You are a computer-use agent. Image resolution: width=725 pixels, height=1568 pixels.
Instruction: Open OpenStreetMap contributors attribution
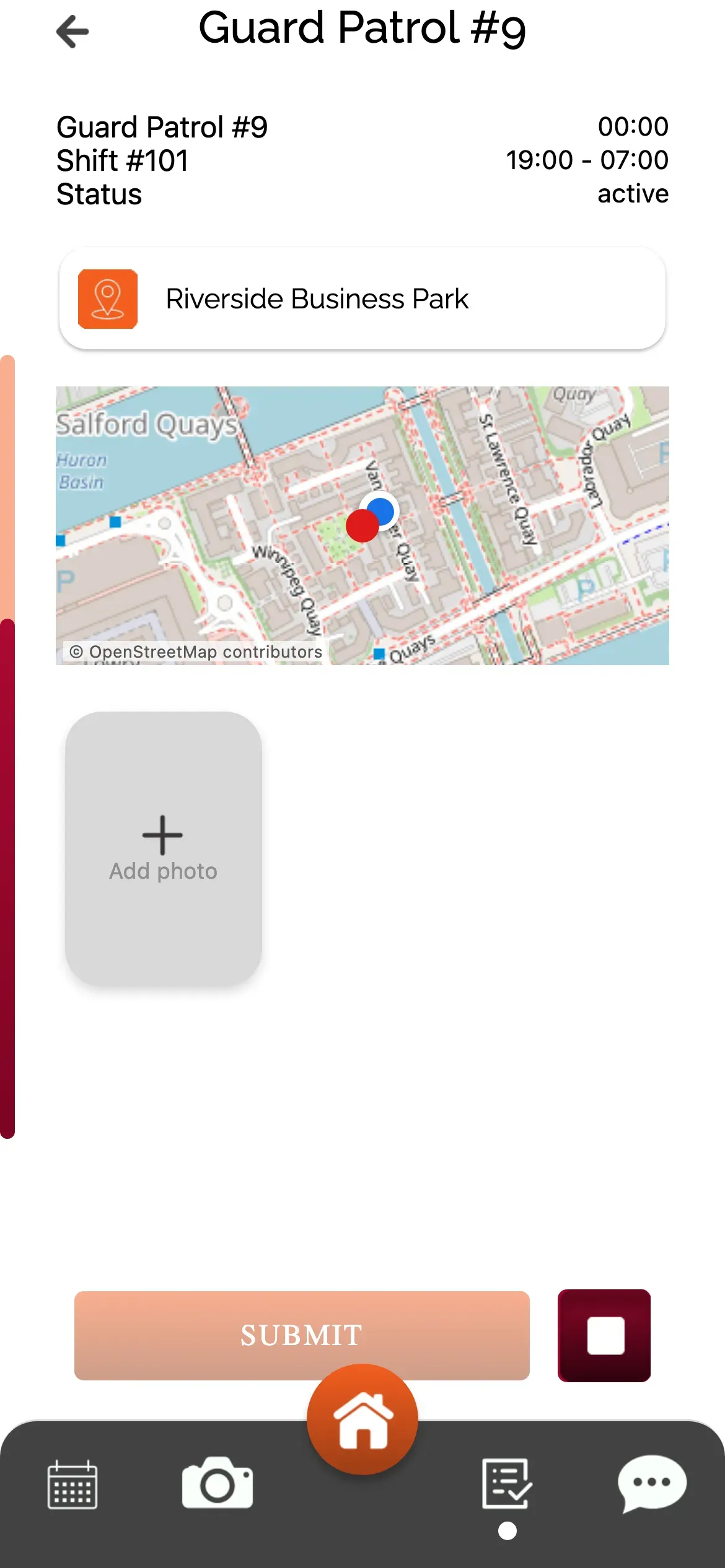coord(196,652)
